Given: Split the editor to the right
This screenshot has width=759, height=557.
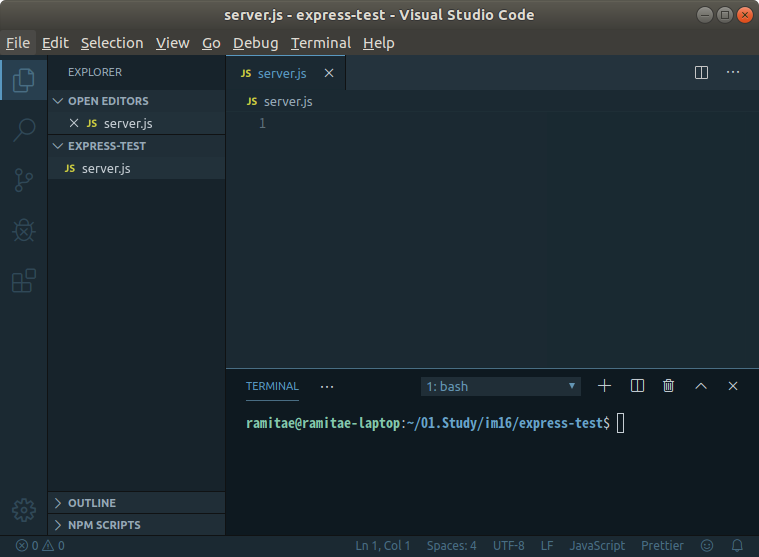Looking at the screenshot, I should pos(701,73).
